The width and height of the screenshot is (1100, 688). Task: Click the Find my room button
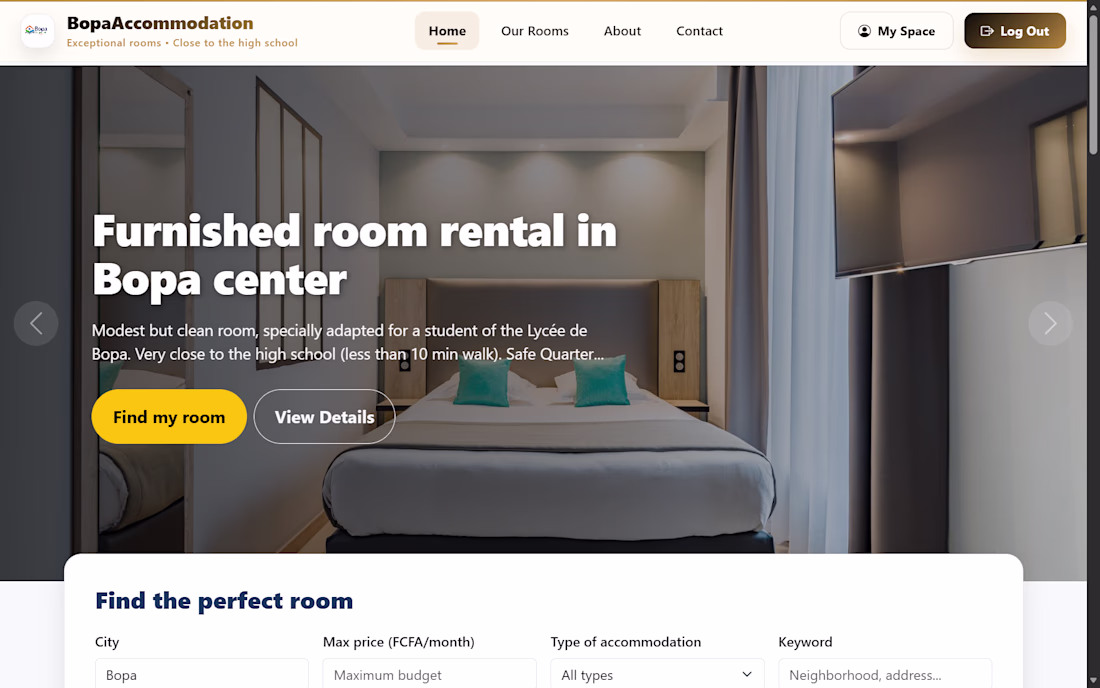169,417
